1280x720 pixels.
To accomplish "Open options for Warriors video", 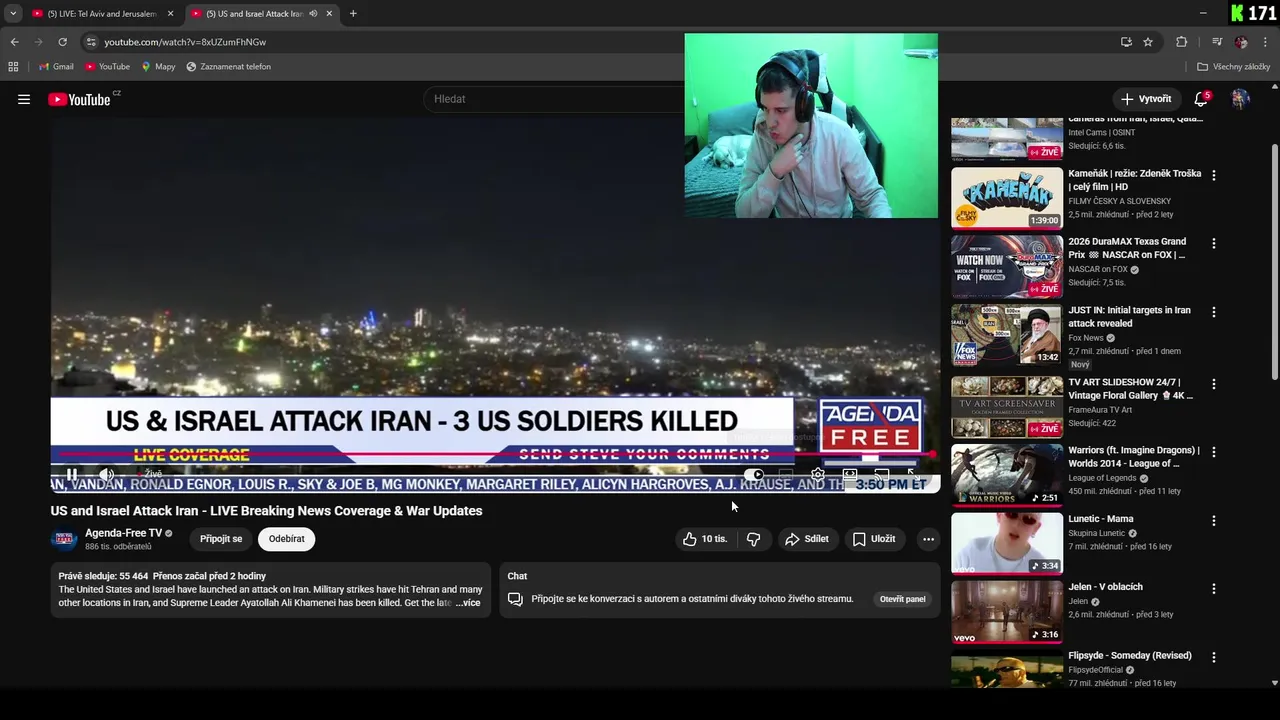I will pos(1214,452).
